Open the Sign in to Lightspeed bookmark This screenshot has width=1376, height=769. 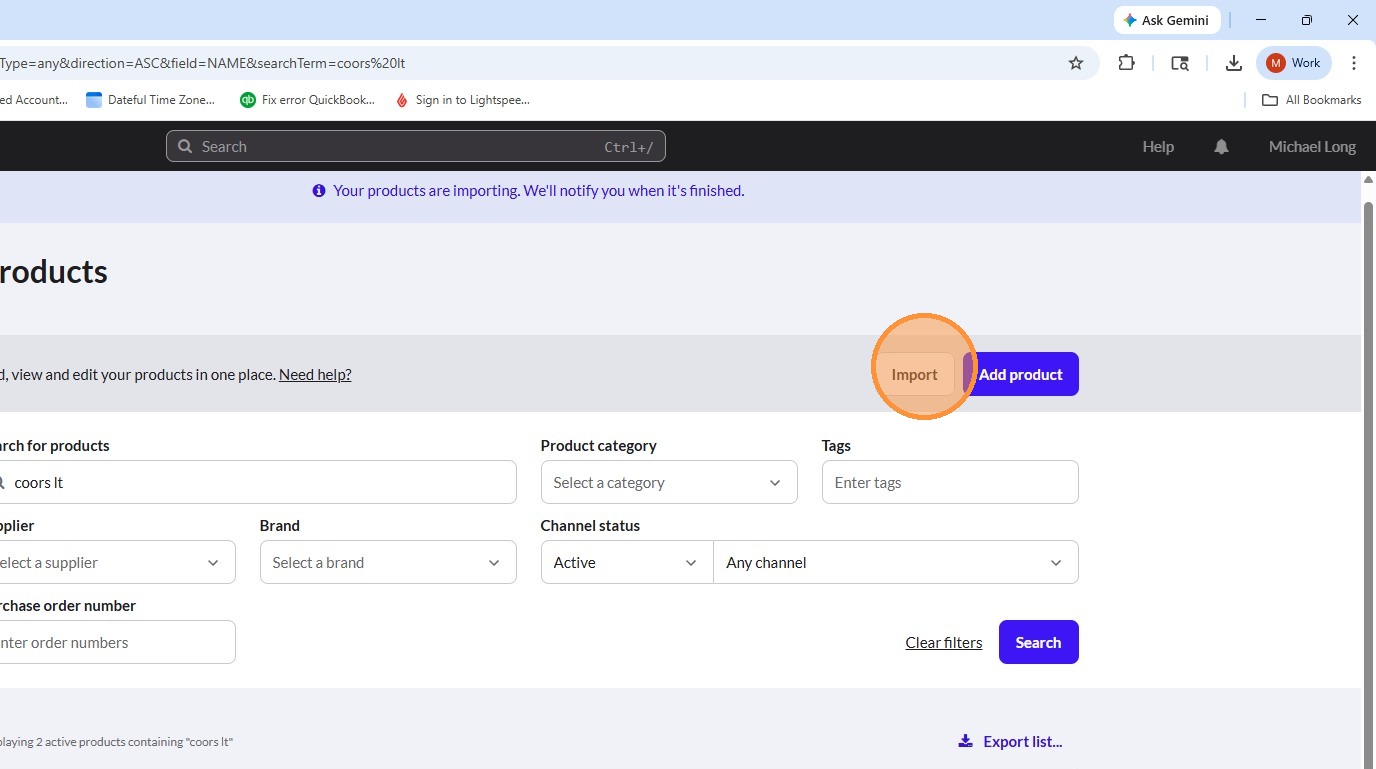coord(462,100)
